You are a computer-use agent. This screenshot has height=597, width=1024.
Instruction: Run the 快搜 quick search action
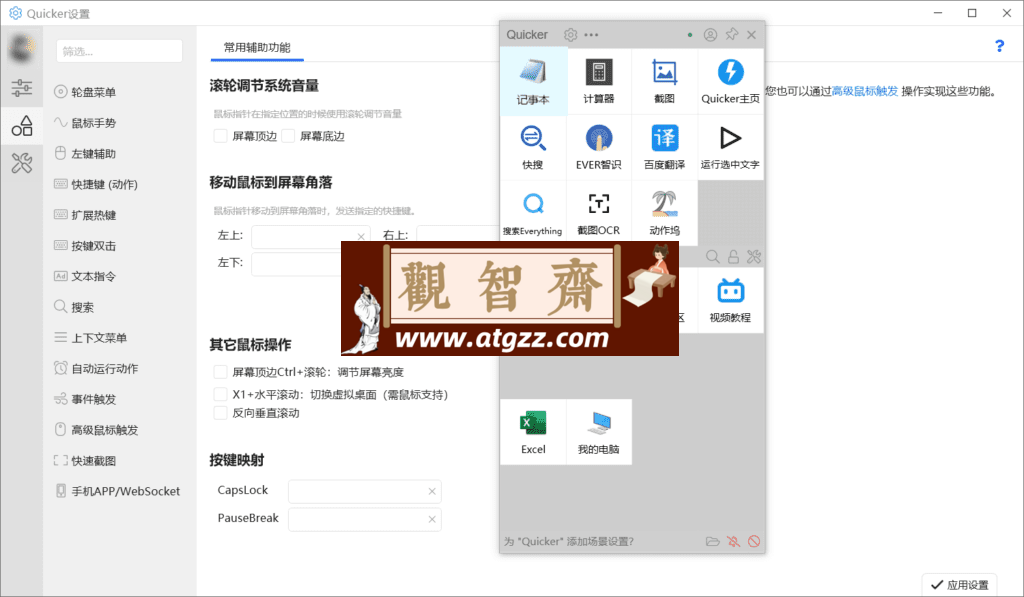533,148
